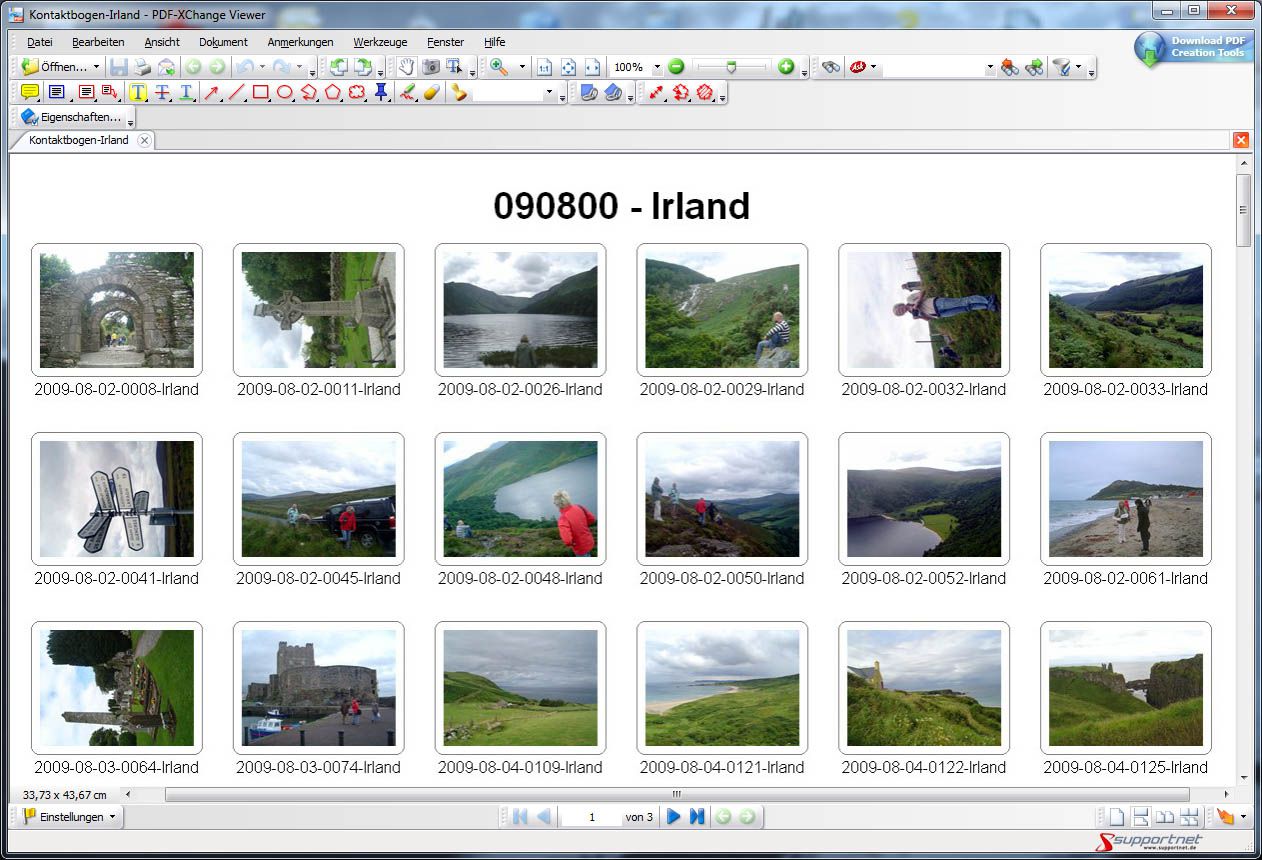Toggle single page view mode
Image resolution: width=1262 pixels, height=860 pixels.
click(x=1117, y=816)
